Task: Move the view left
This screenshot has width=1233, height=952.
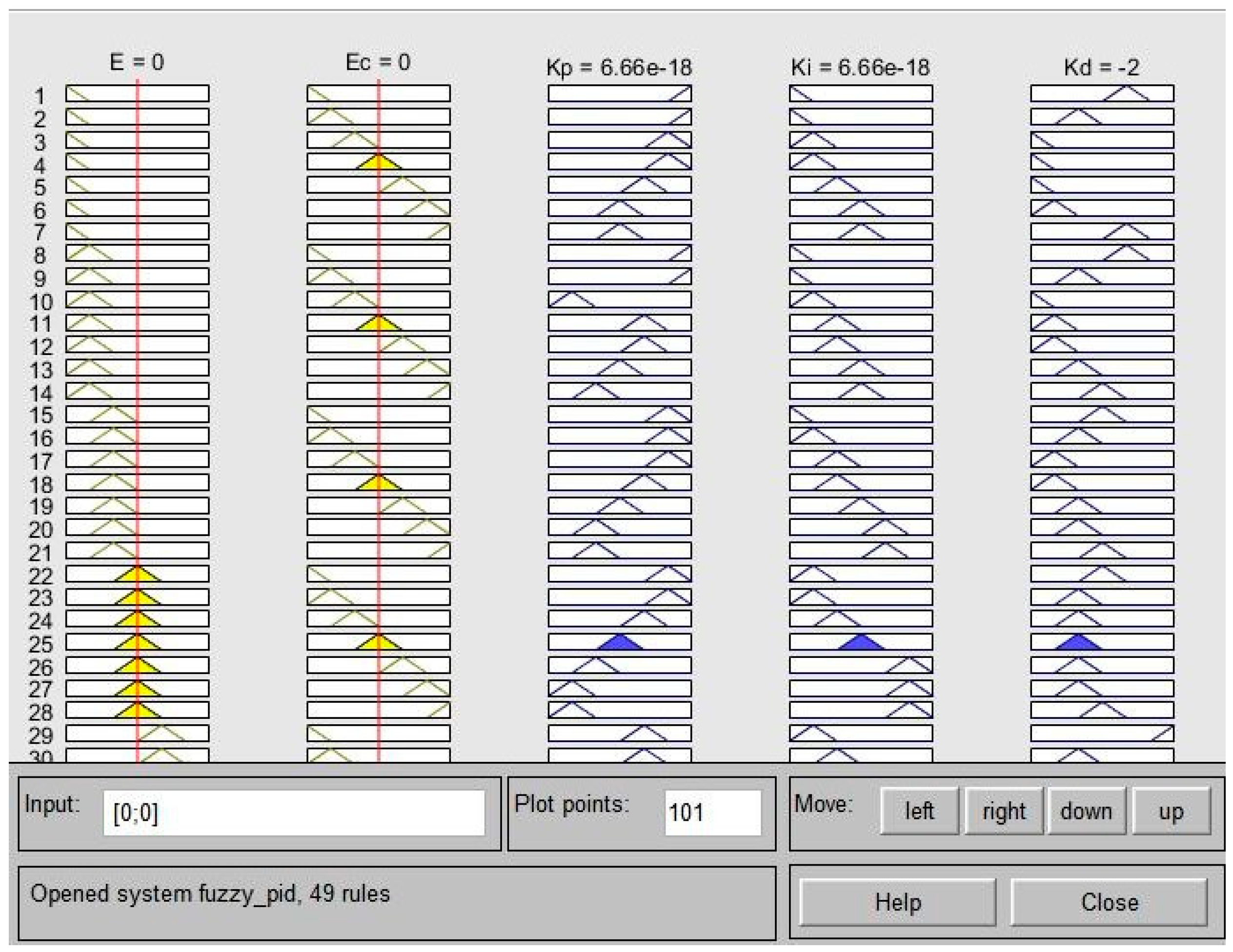Action: click(919, 811)
